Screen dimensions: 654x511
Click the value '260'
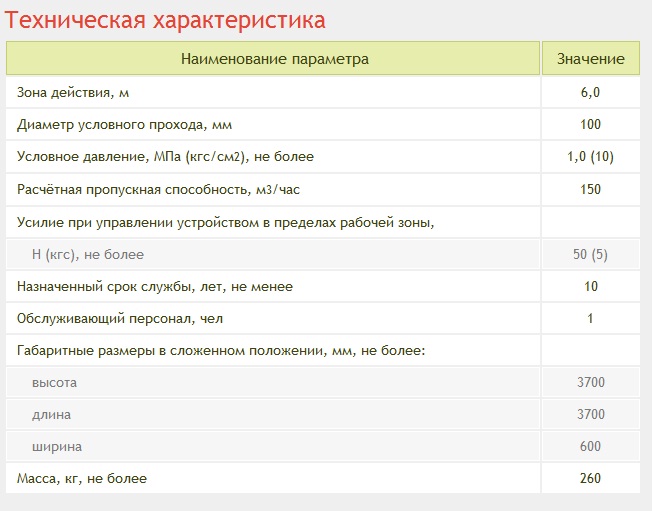click(590, 478)
